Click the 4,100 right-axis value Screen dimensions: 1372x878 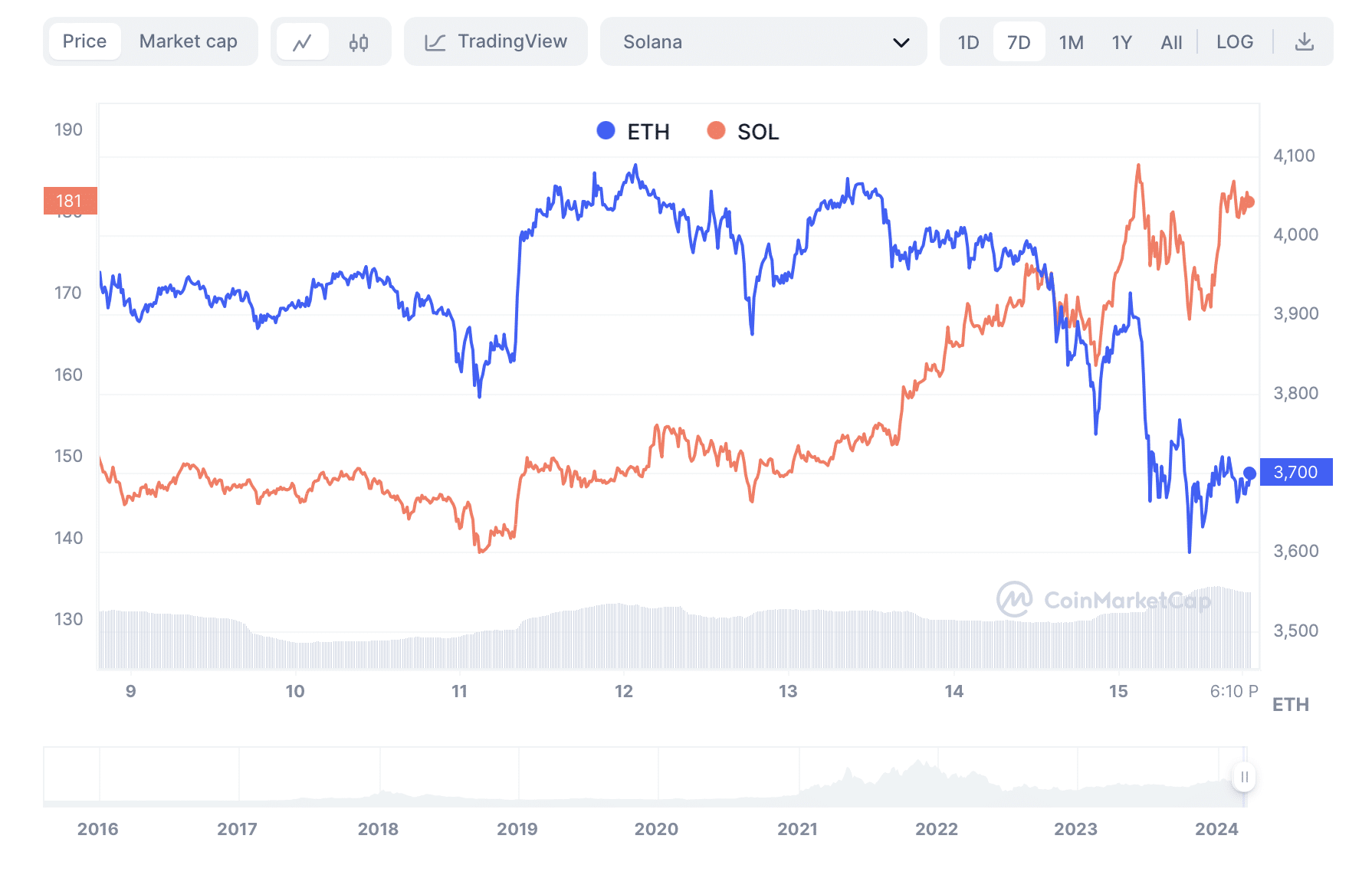coord(1294,156)
